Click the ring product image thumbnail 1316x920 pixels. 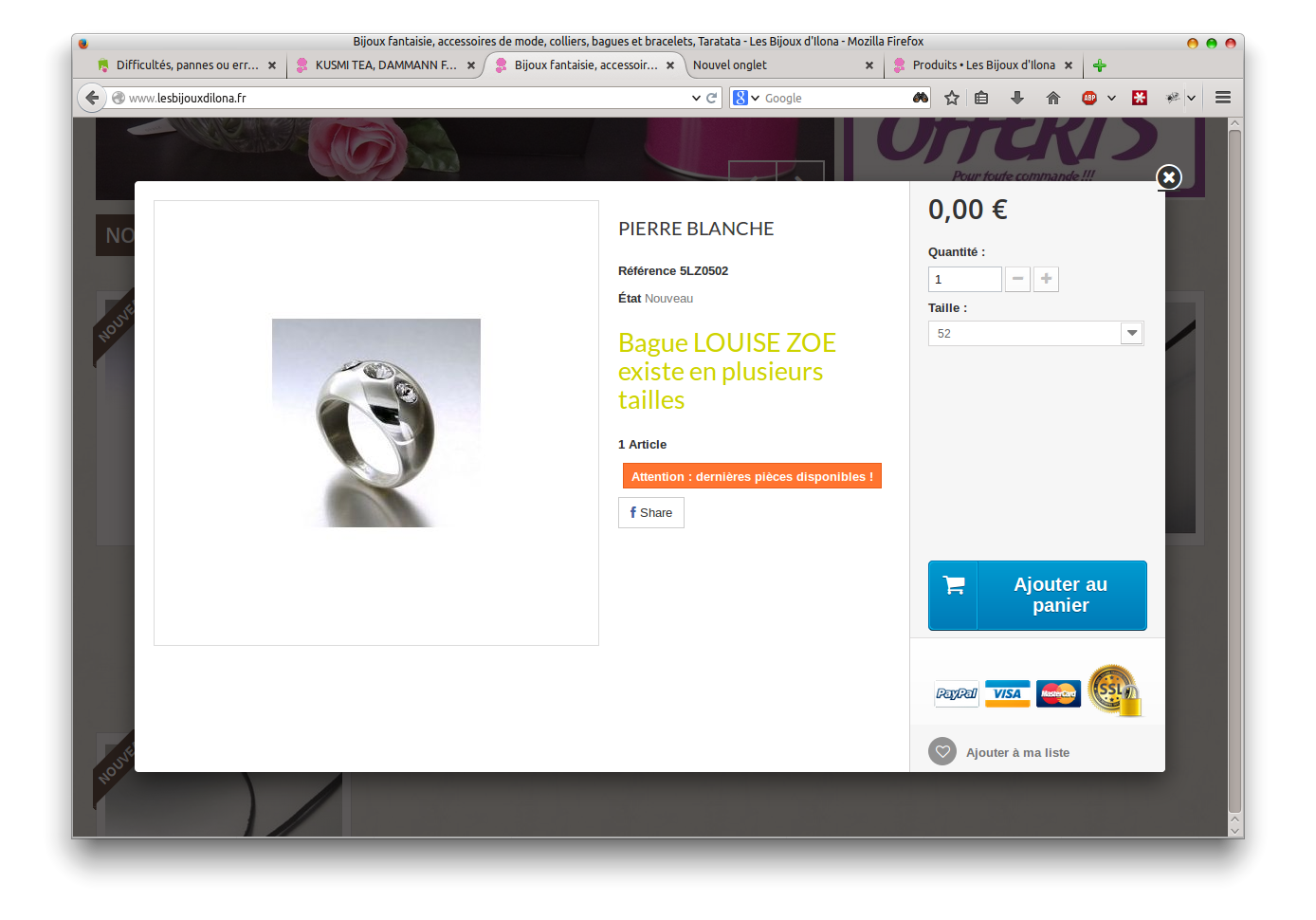tap(376, 423)
